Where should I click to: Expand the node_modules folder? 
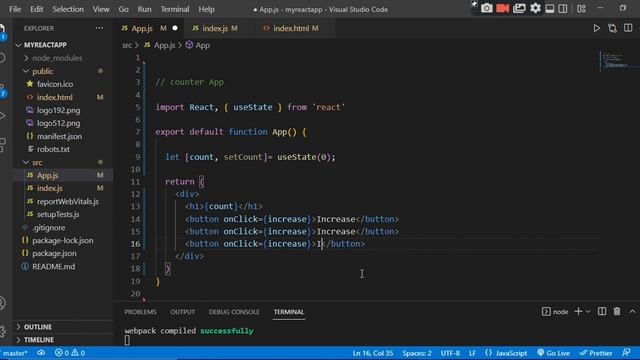[63, 58]
